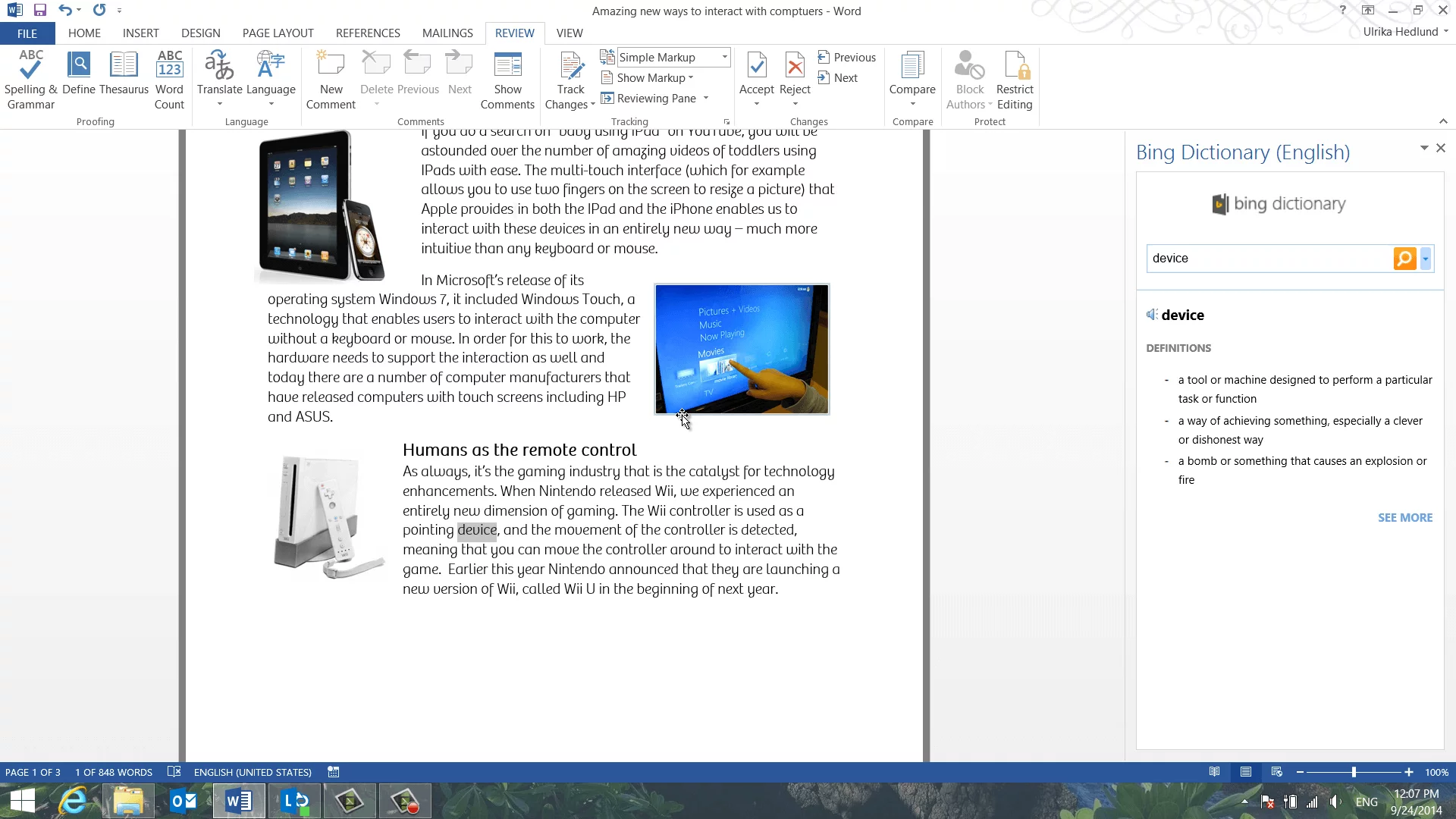Image resolution: width=1456 pixels, height=819 pixels.
Task: Search with Bing dictionary magnifier button
Action: [1404, 259]
